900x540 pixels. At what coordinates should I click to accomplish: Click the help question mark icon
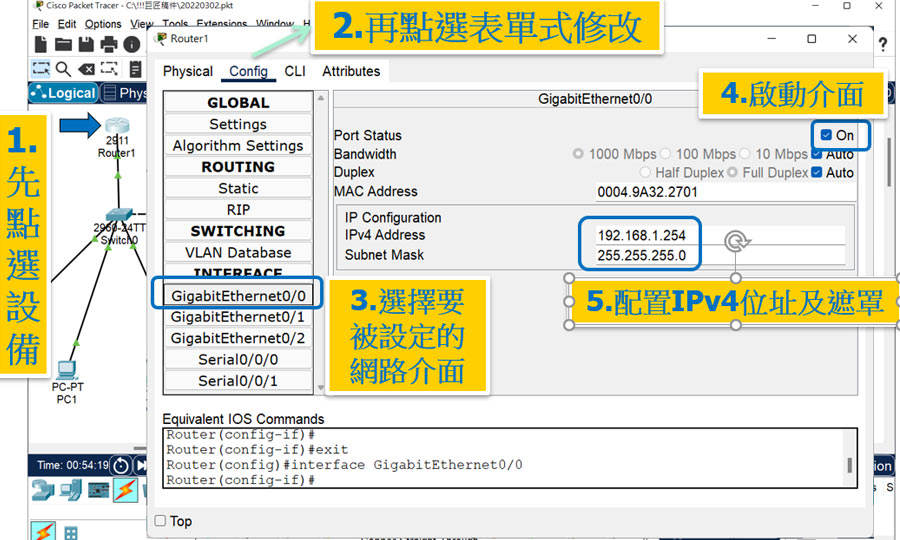(x=883, y=44)
